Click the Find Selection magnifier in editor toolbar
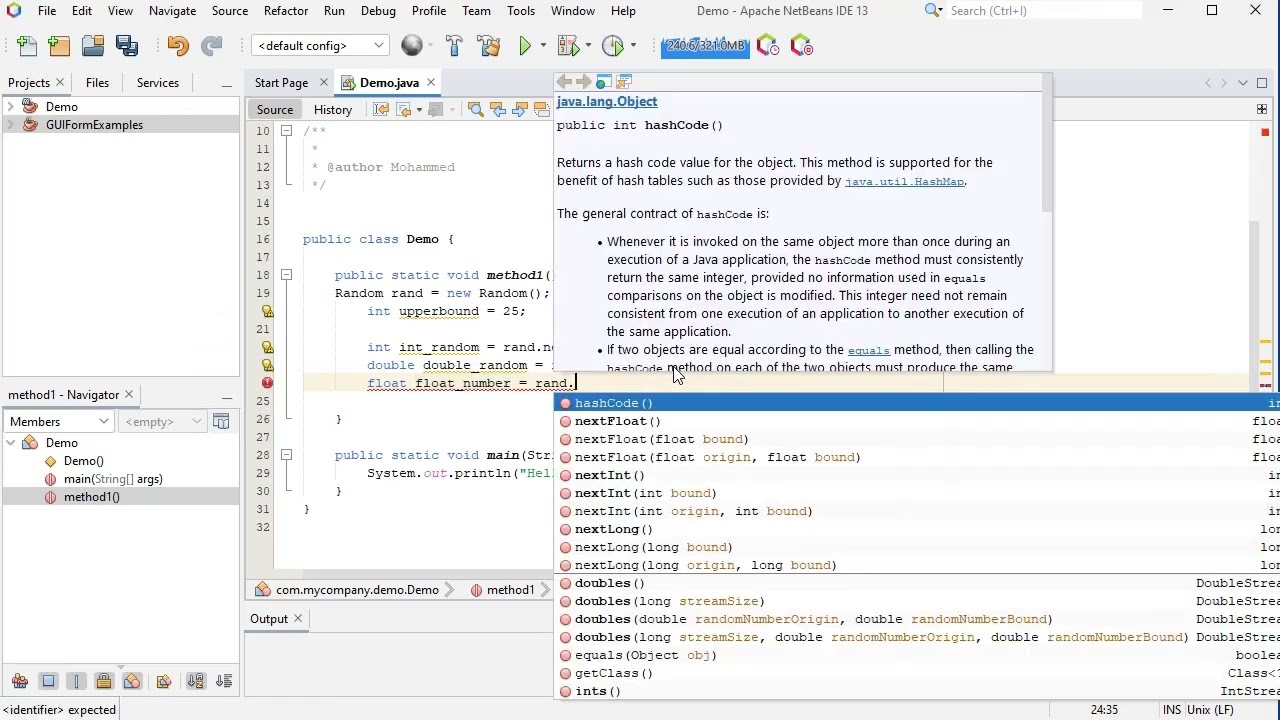The width and height of the screenshot is (1280, 720). (x=476, y=110)
